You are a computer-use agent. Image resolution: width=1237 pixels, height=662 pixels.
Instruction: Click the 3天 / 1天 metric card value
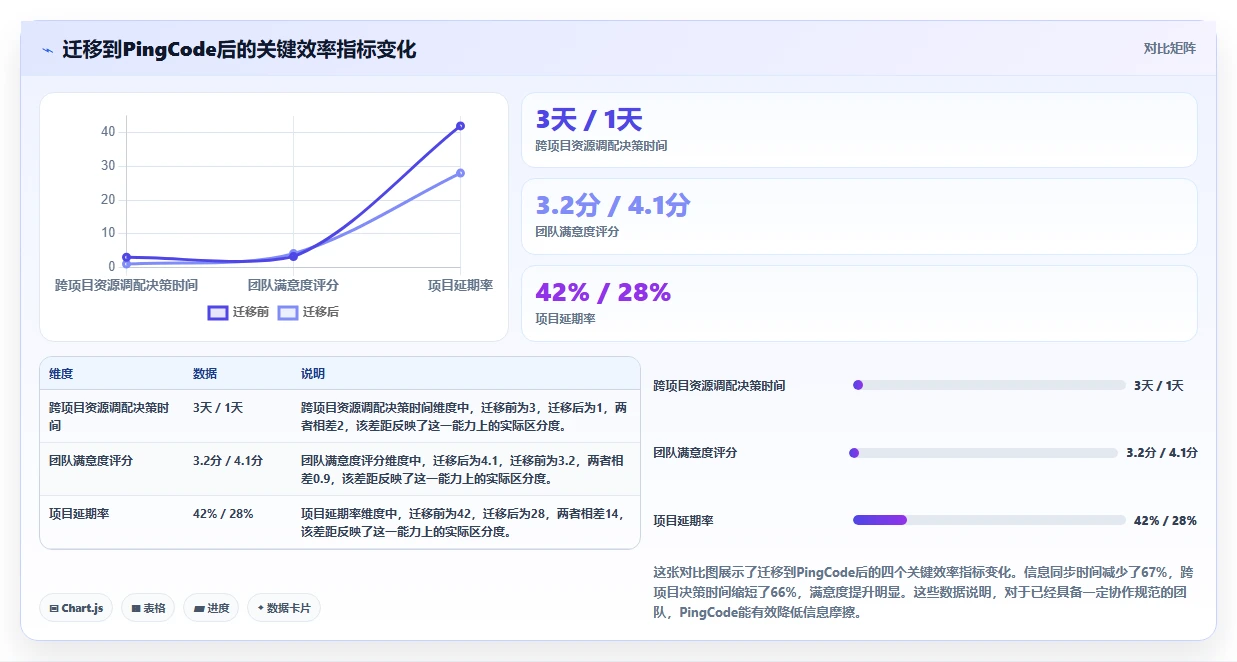coord(589,120)
